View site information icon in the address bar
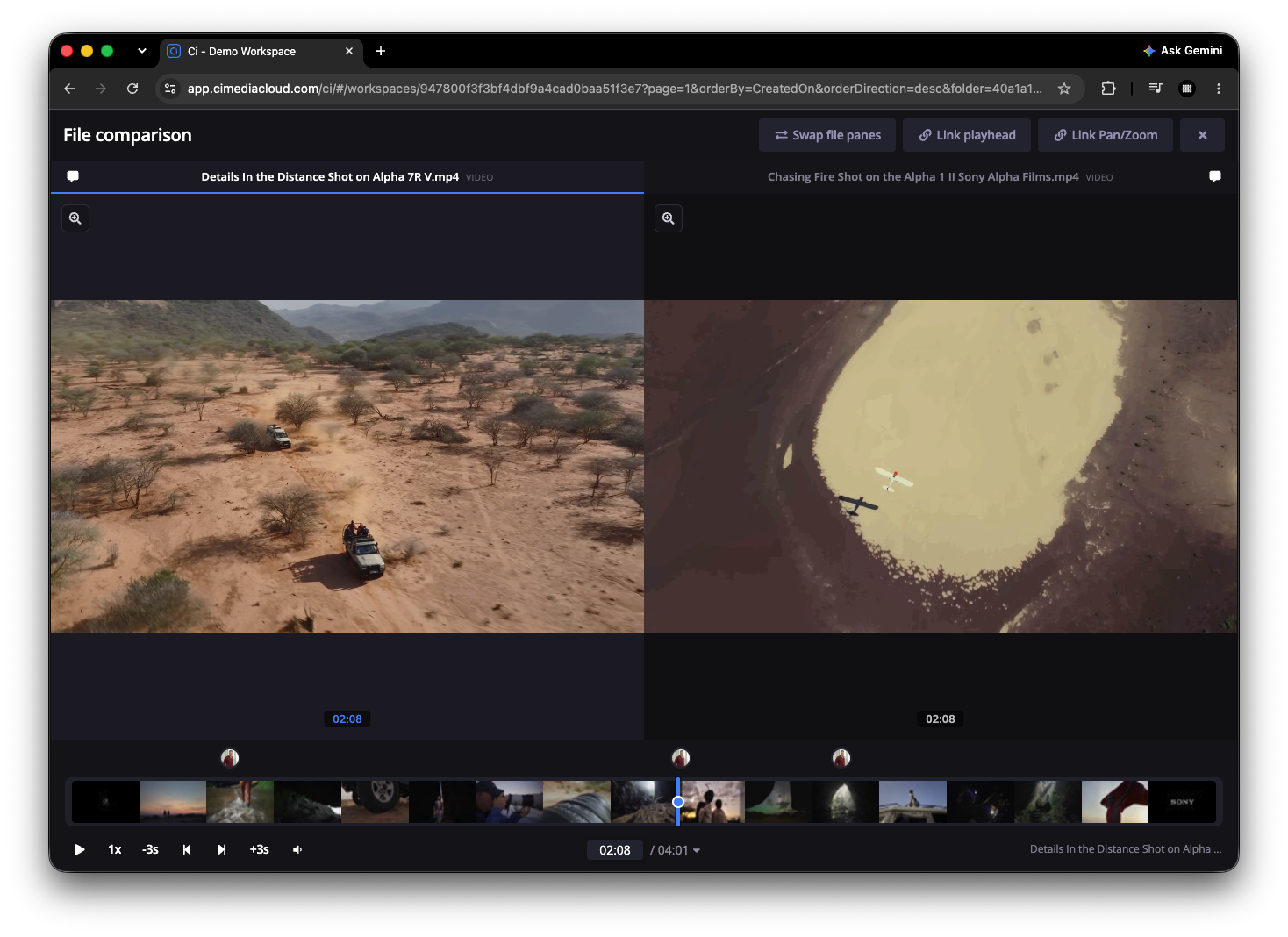 (x=170, y=89)
